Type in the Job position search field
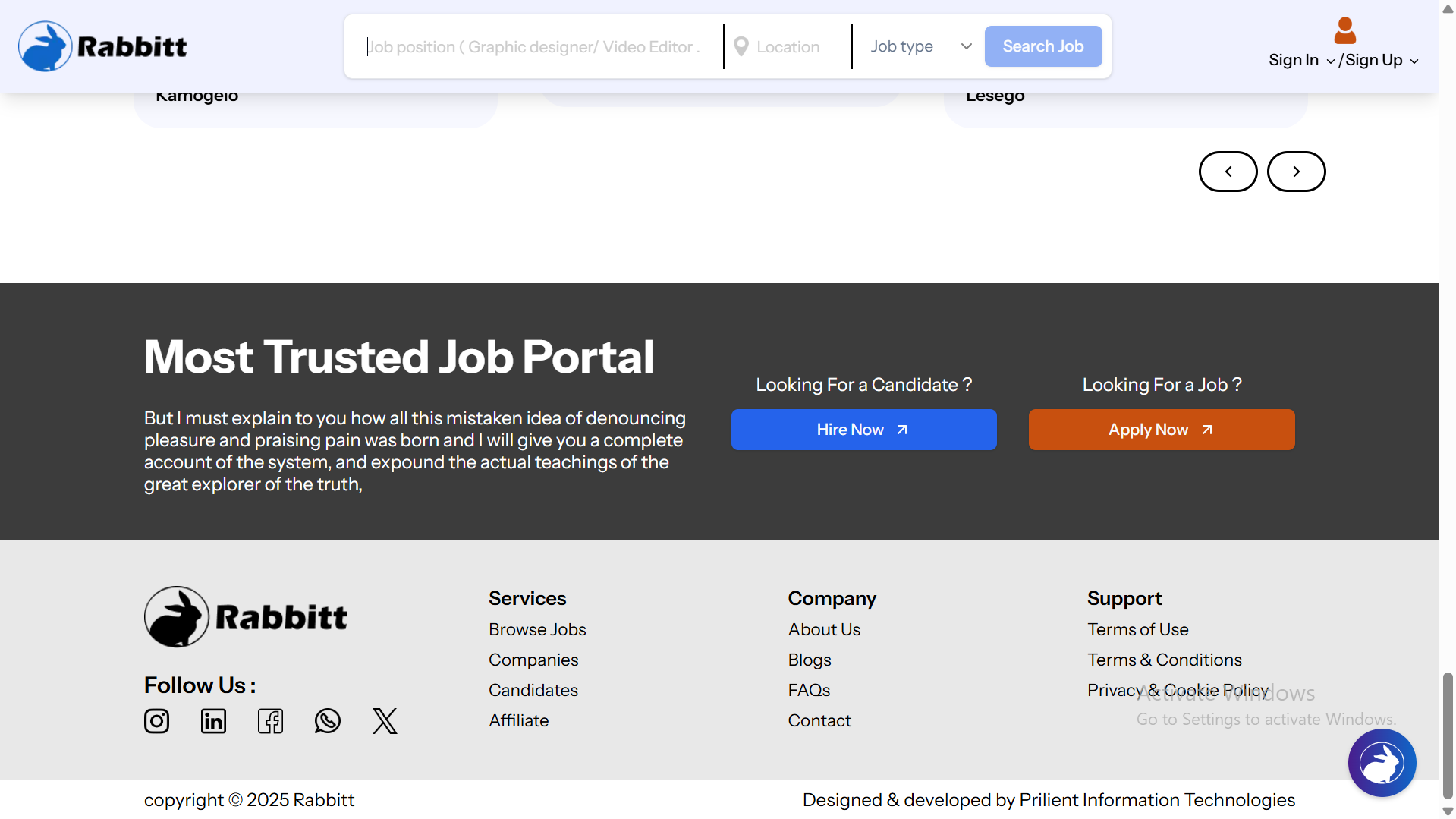Screen dimensions: 1456x819 531,46
